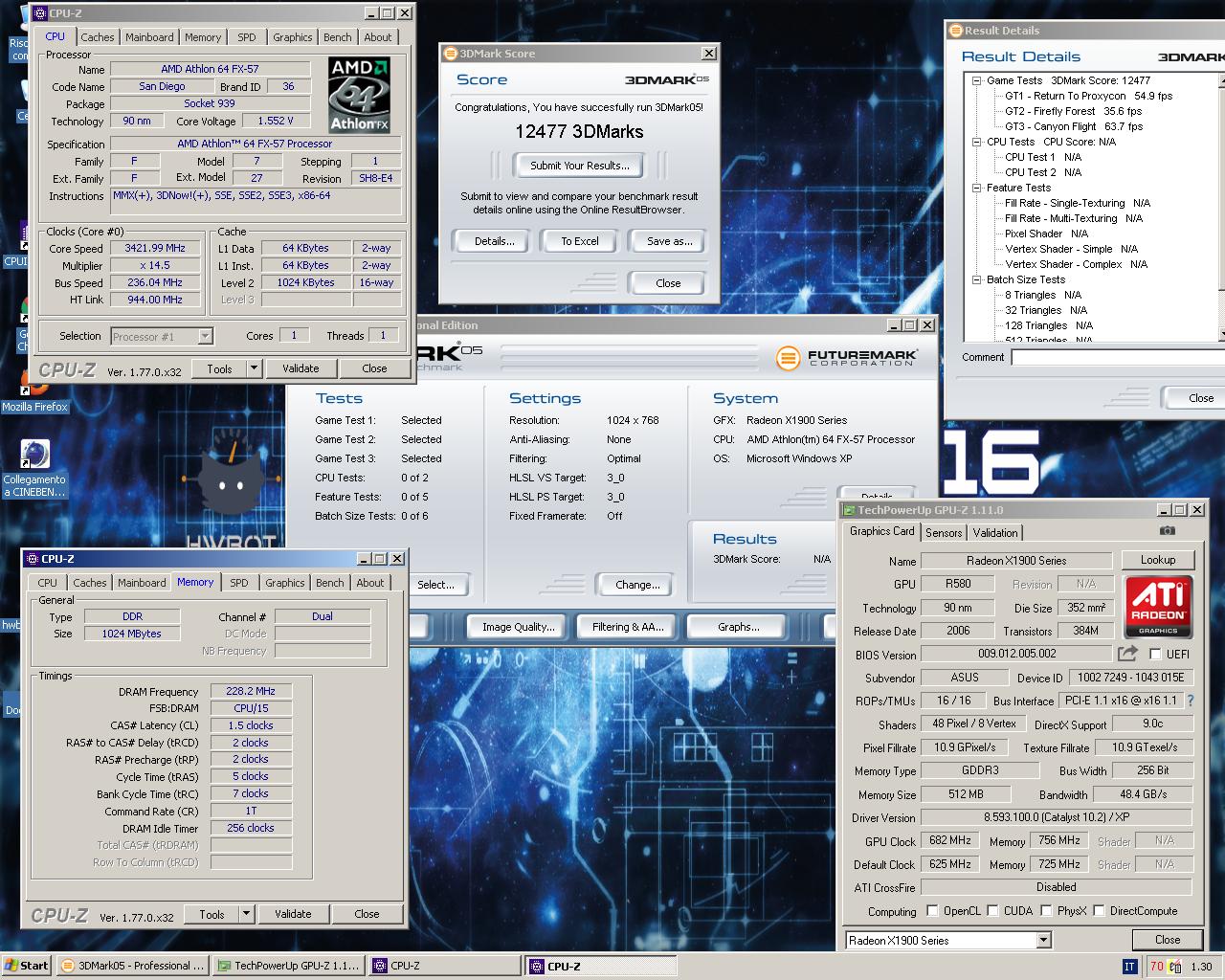Click the Save as button
Screen dimensions: 1225x980
(669, 241)
